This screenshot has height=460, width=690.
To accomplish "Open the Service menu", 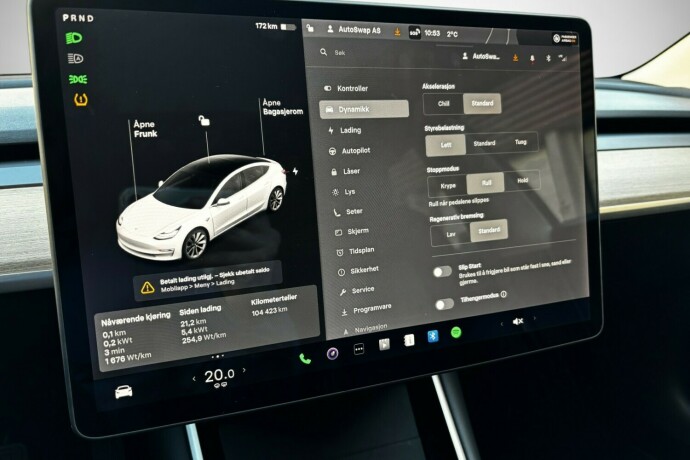I will 357,291.
